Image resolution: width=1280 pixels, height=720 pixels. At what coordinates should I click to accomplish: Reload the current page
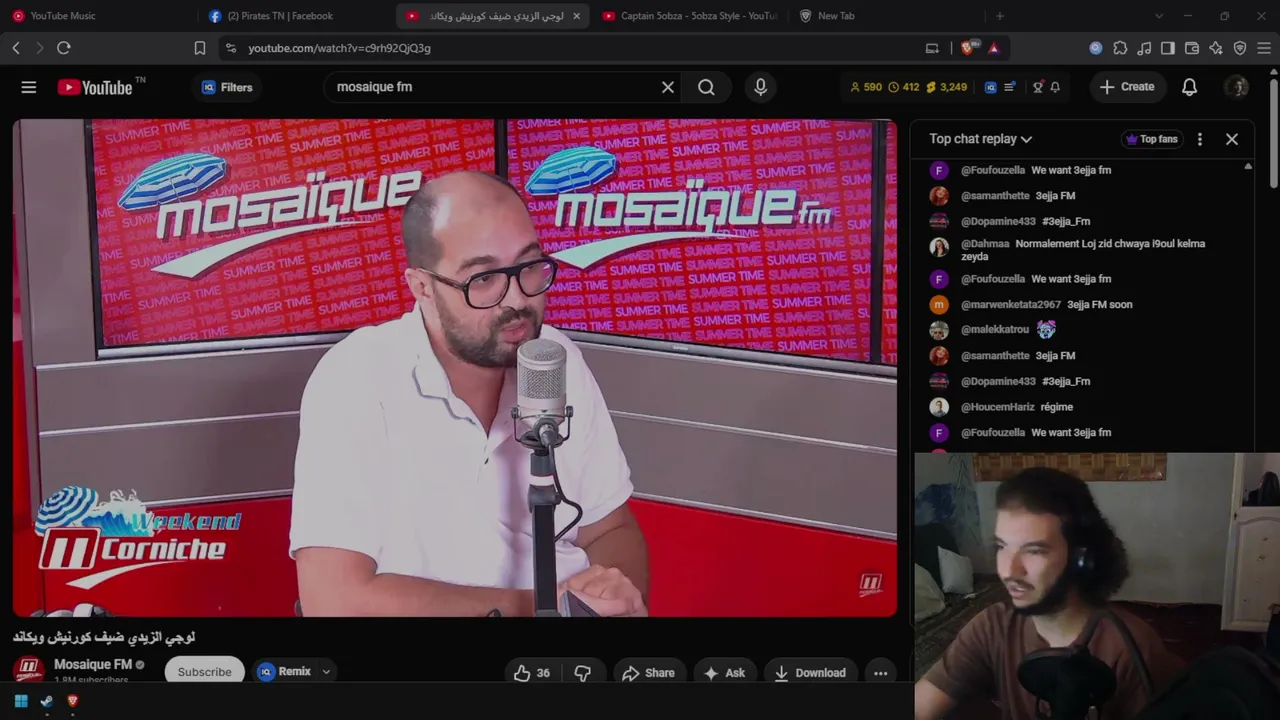tap(64, 48)
